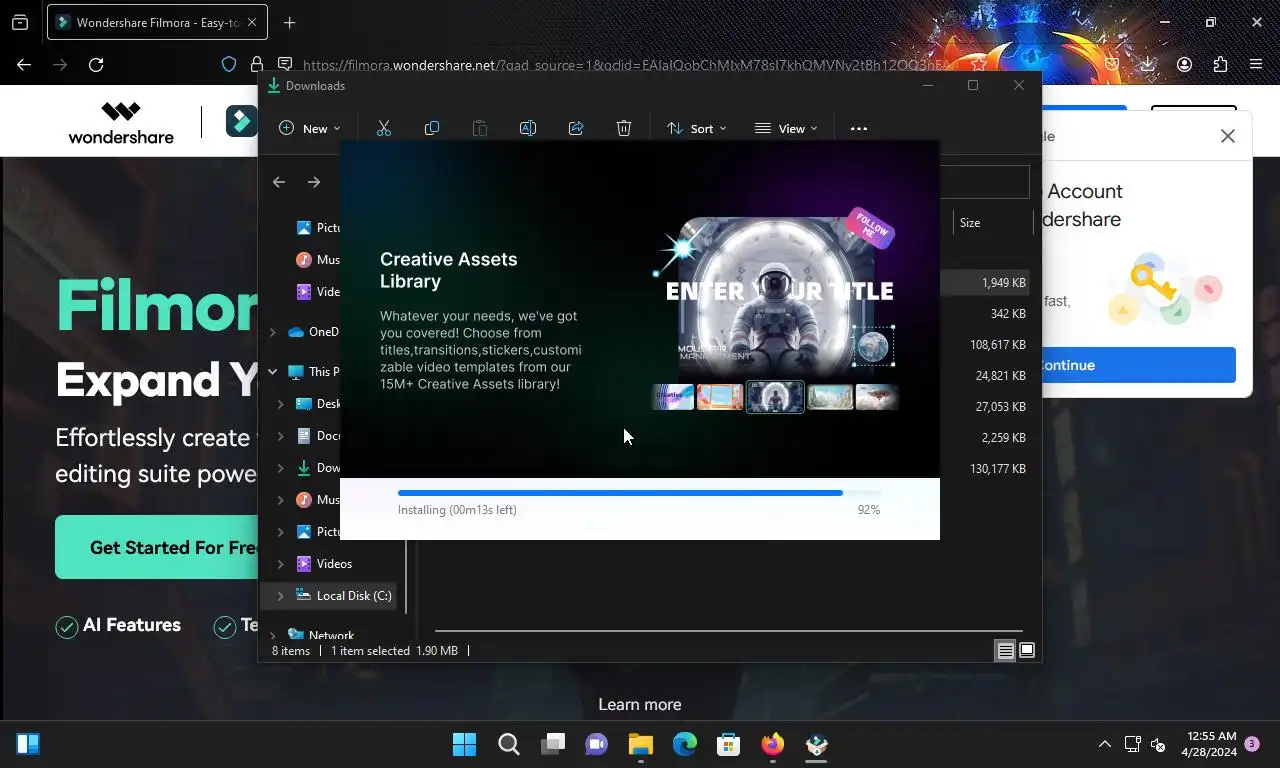Click the Filmora product icon in header
1280x768 pixels.
241,121
